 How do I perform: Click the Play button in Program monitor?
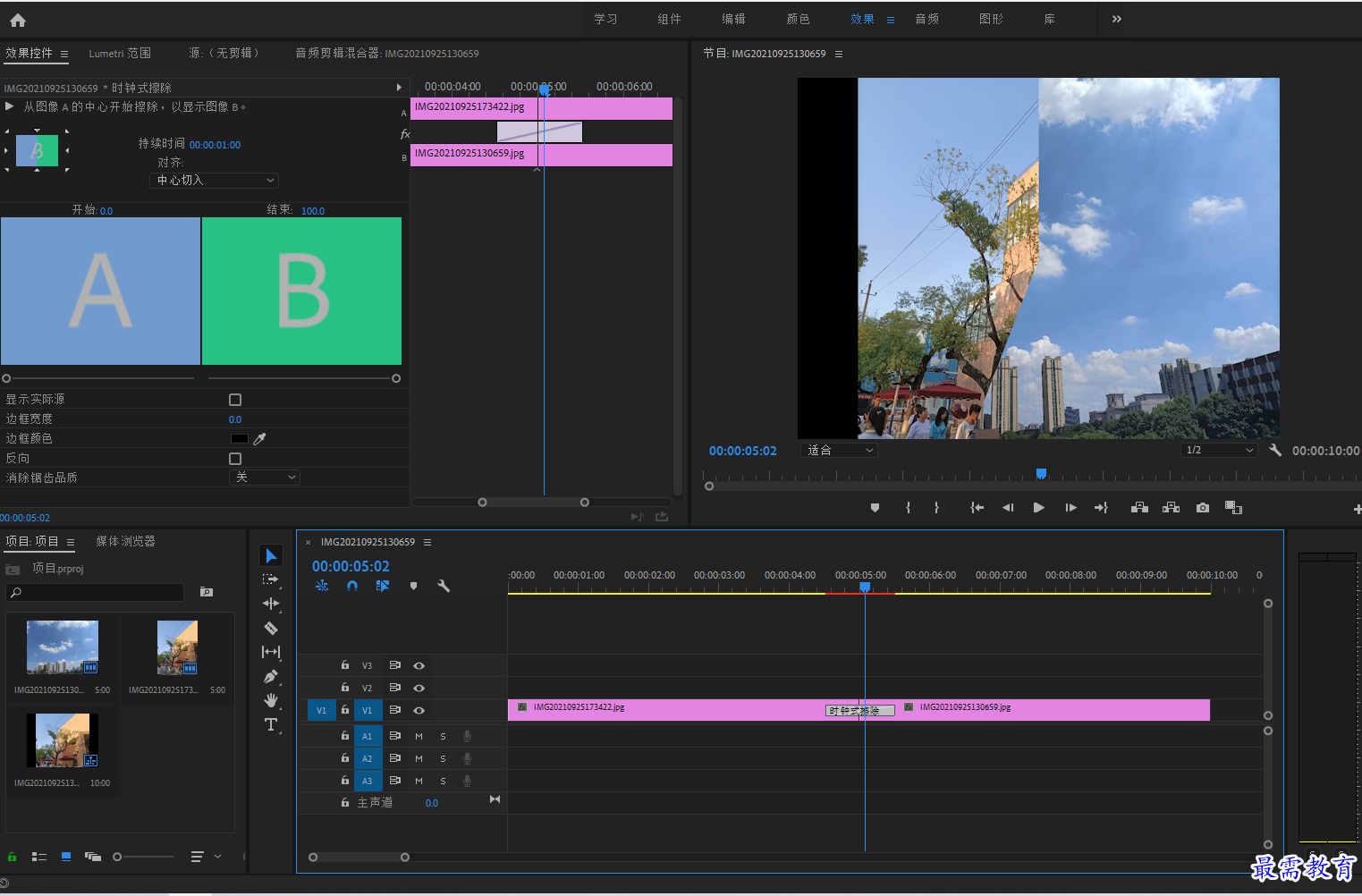(x=1038, y=508)
